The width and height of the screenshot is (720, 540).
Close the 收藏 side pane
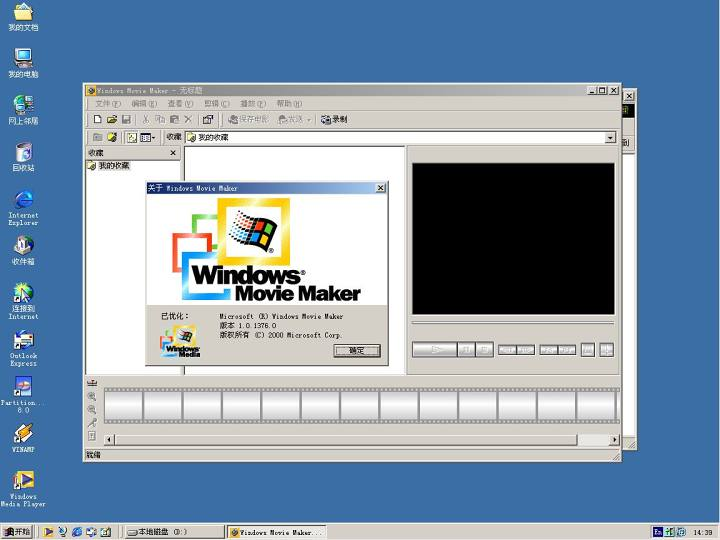[173, 153]
